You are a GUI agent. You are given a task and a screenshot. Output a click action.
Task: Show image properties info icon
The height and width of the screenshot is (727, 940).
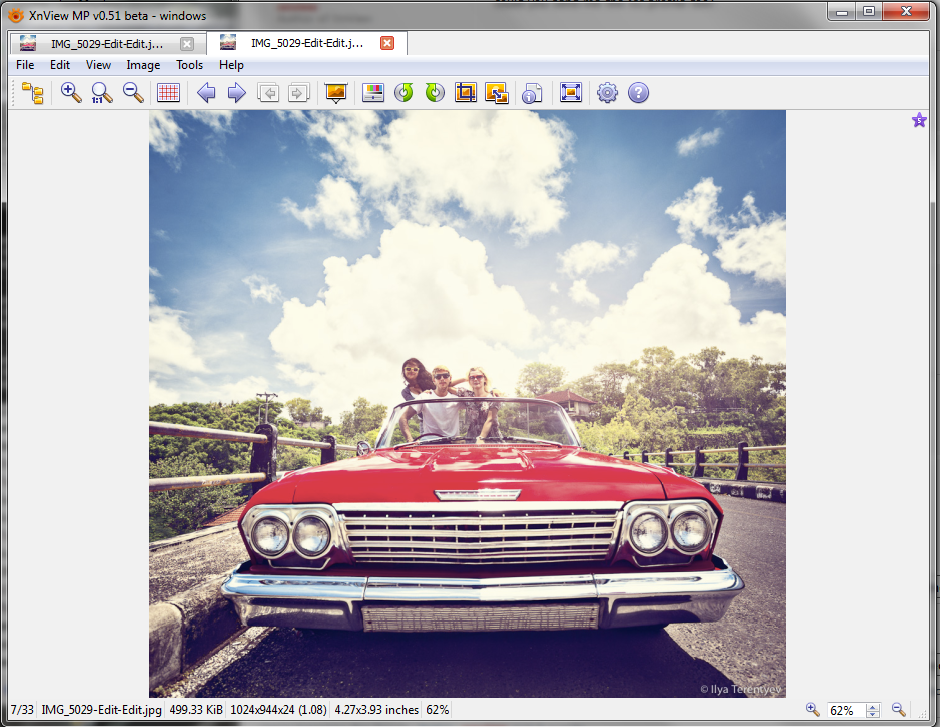point(532,93)
